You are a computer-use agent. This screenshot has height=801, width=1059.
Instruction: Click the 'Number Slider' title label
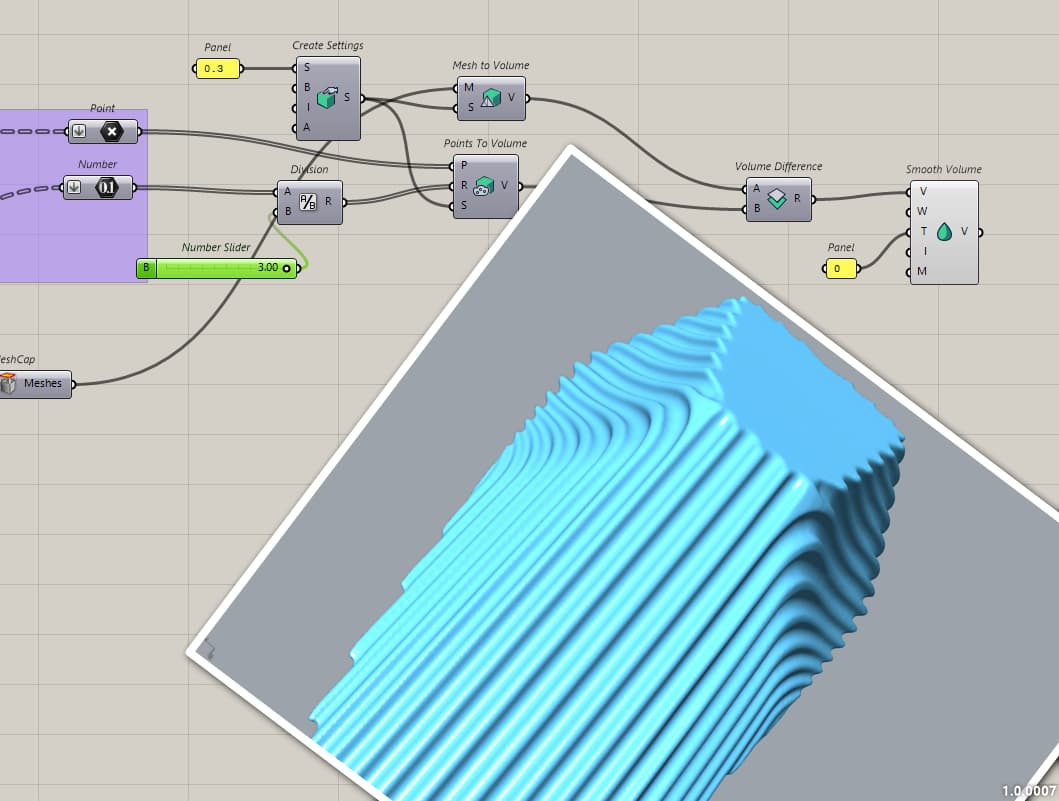pyautogui.click(x=215, y=248)
